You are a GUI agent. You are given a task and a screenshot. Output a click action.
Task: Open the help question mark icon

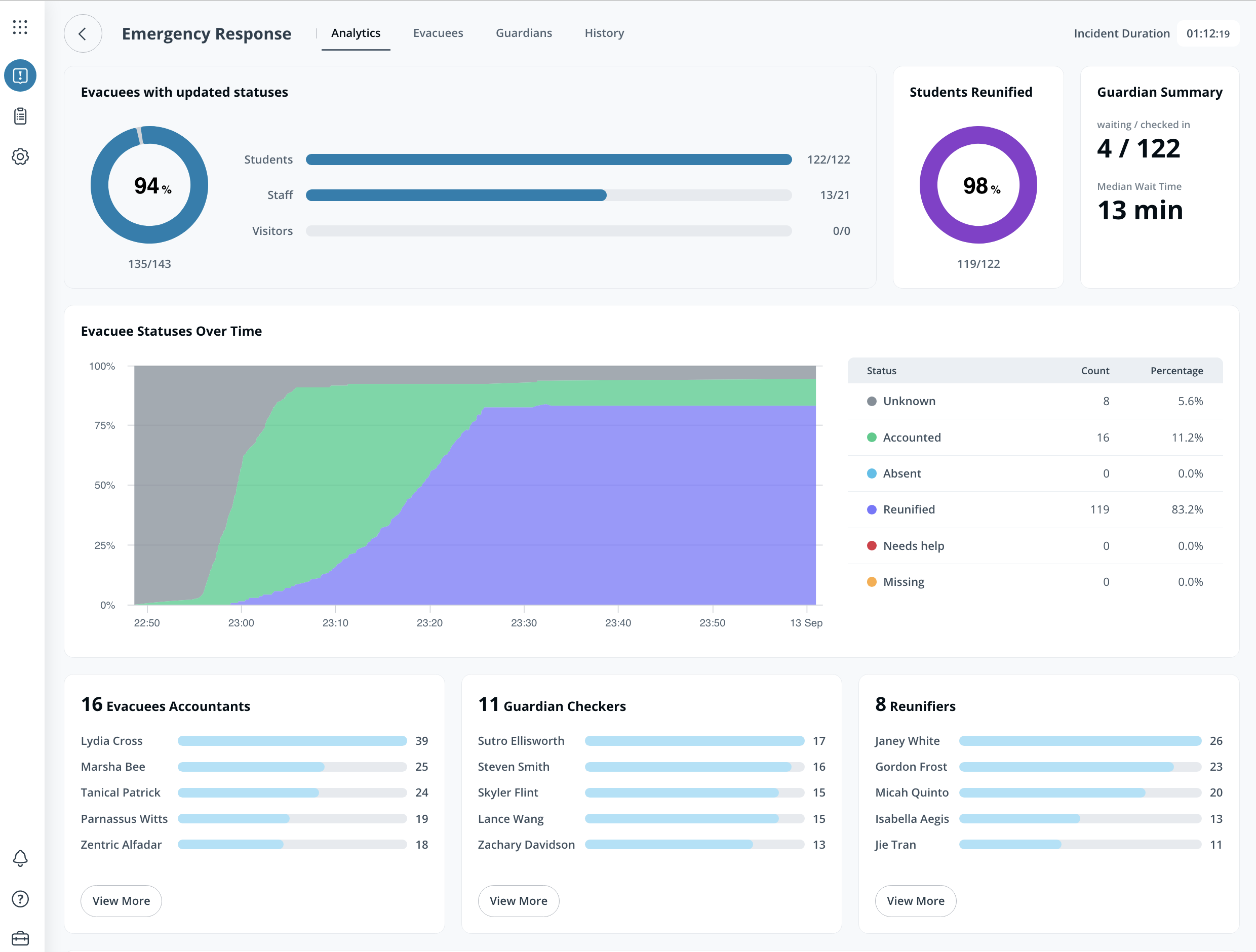click(x=20, y=899)
